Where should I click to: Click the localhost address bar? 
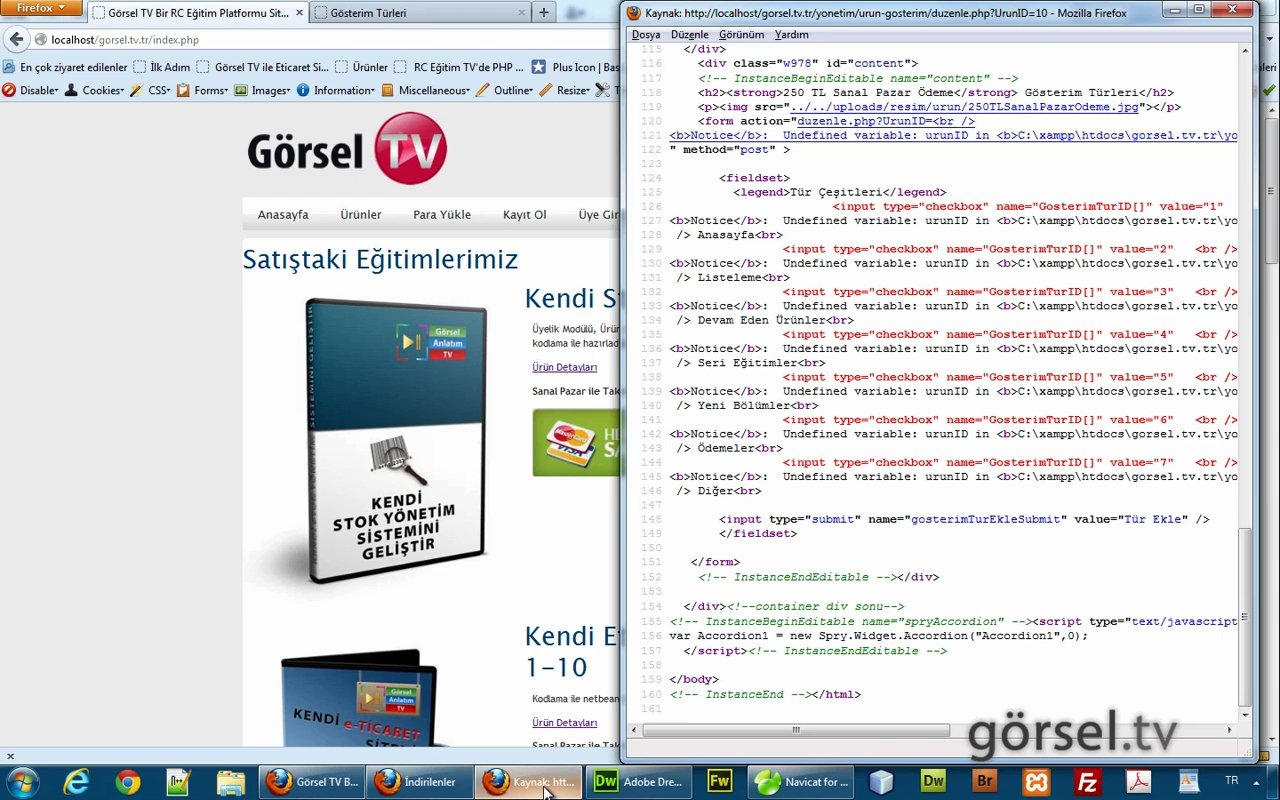click(320, 40)
